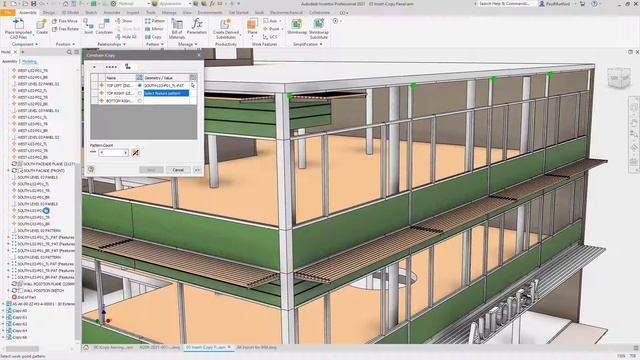Click Geometry / Value column header

(166, 78)
